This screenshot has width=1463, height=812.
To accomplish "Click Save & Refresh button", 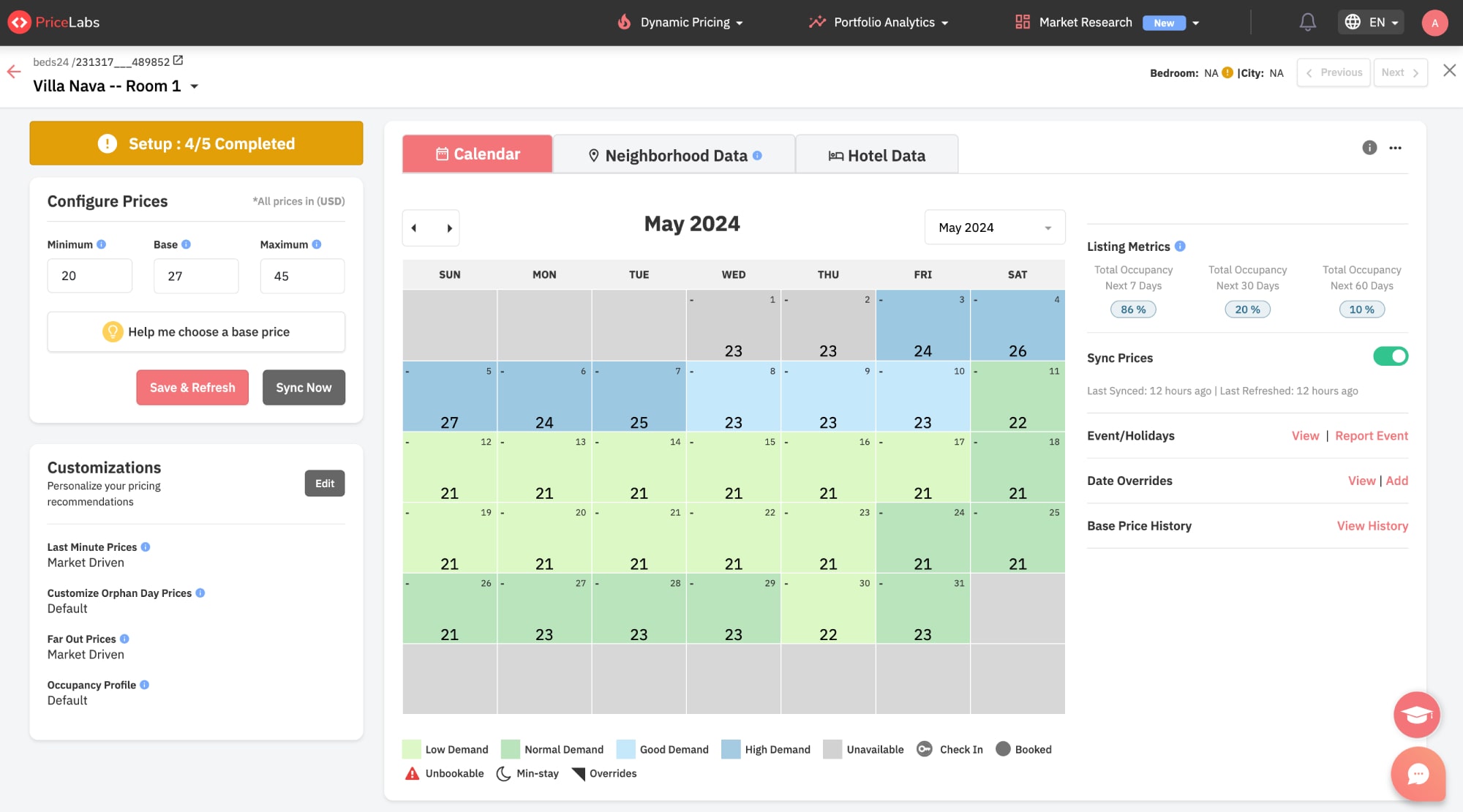I will (x=192, y=387).
